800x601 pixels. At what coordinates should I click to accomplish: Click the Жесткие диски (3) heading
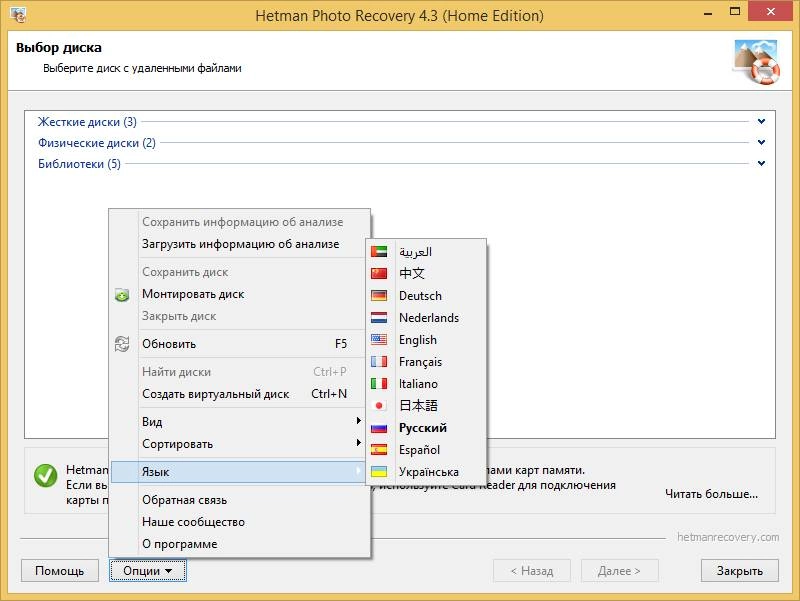pyautogui.click(x=87, y=121)
